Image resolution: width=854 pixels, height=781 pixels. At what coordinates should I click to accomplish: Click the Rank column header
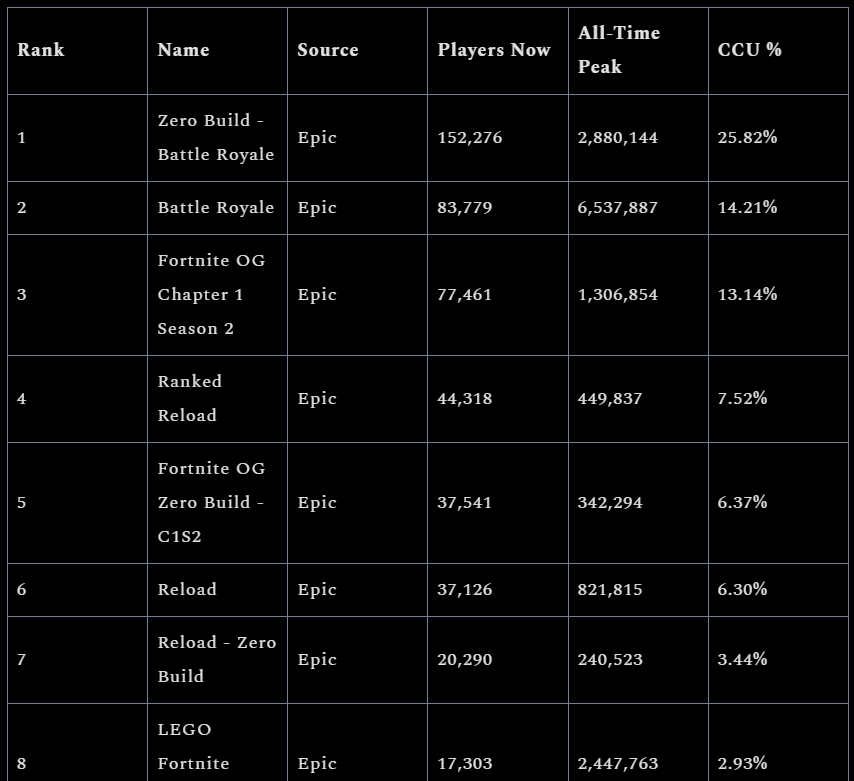coord(41,50)
